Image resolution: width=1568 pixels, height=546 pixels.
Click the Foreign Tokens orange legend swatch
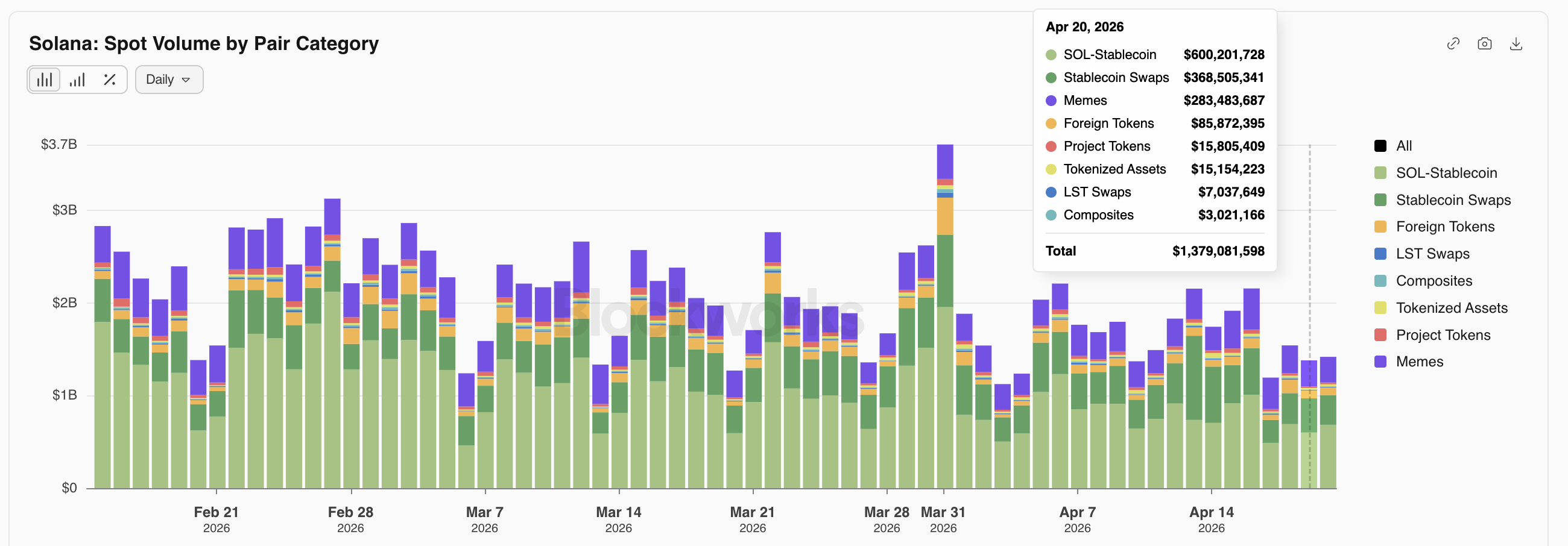(1380, 227)
